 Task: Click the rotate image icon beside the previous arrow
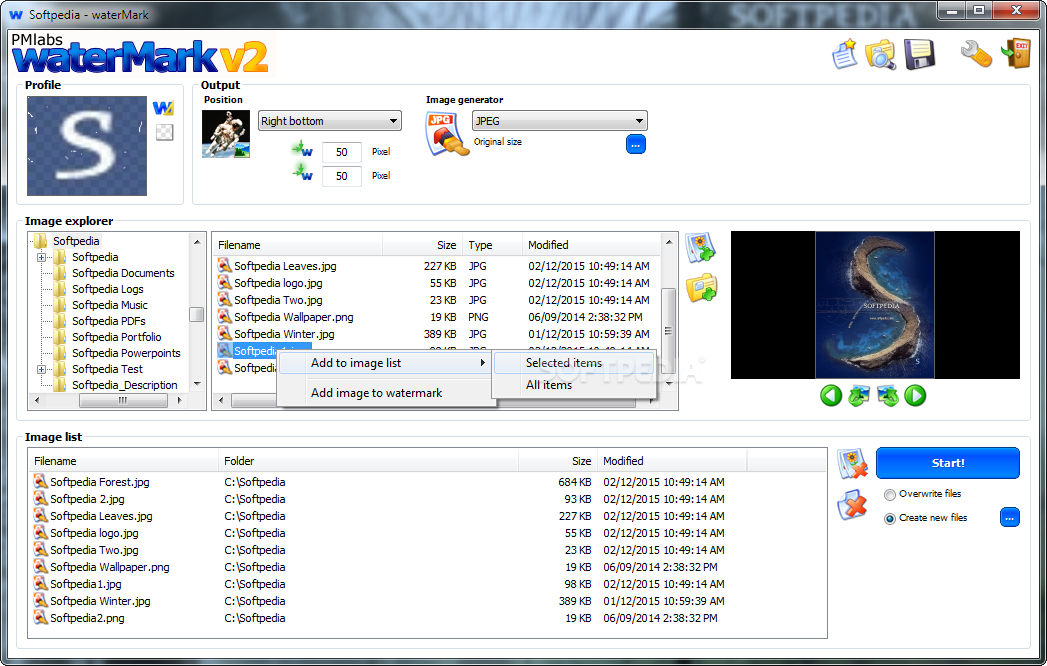(859, 396)
